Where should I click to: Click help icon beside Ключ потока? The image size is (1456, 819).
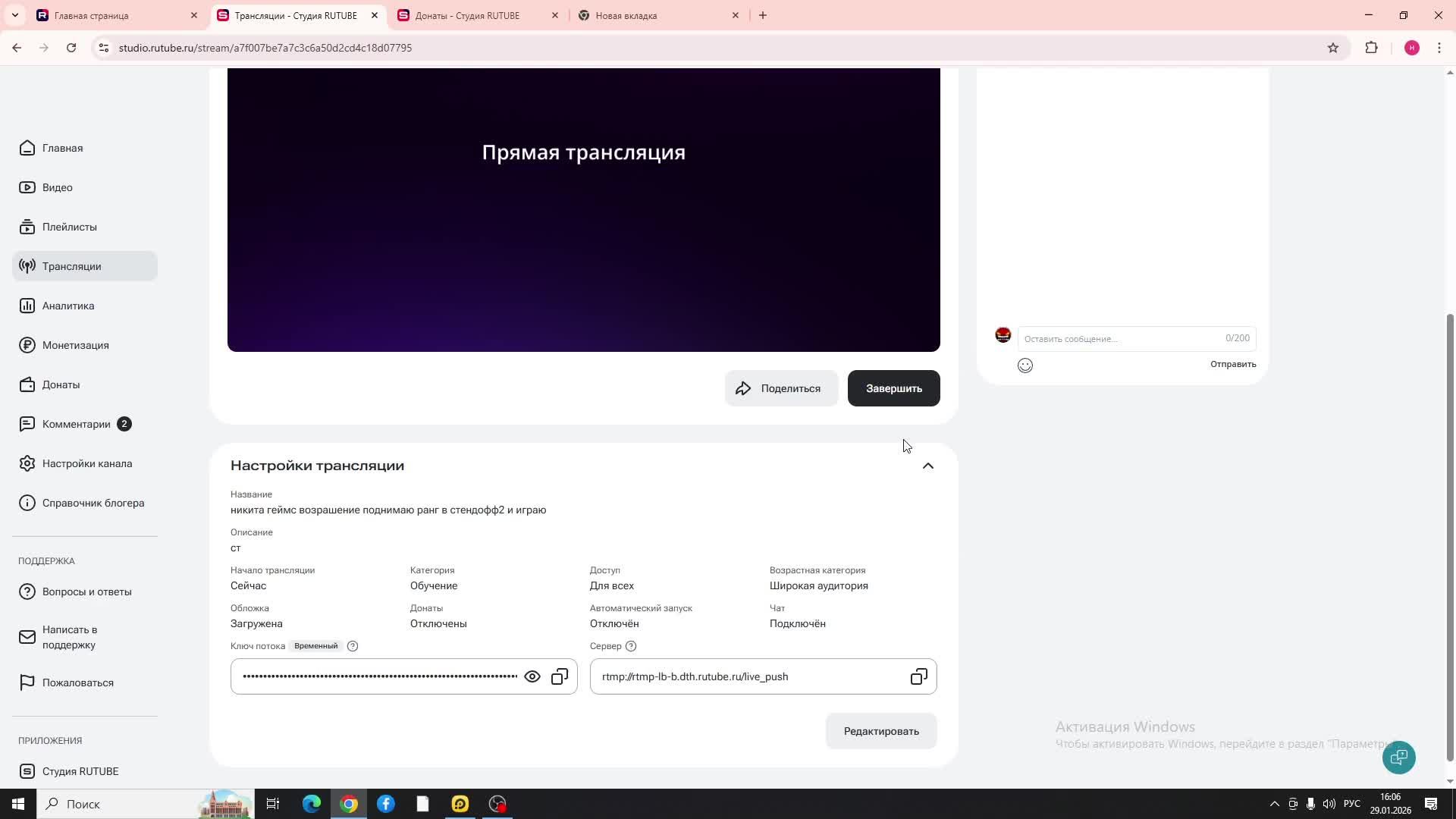pyautogui.click(x=353, y=646)
